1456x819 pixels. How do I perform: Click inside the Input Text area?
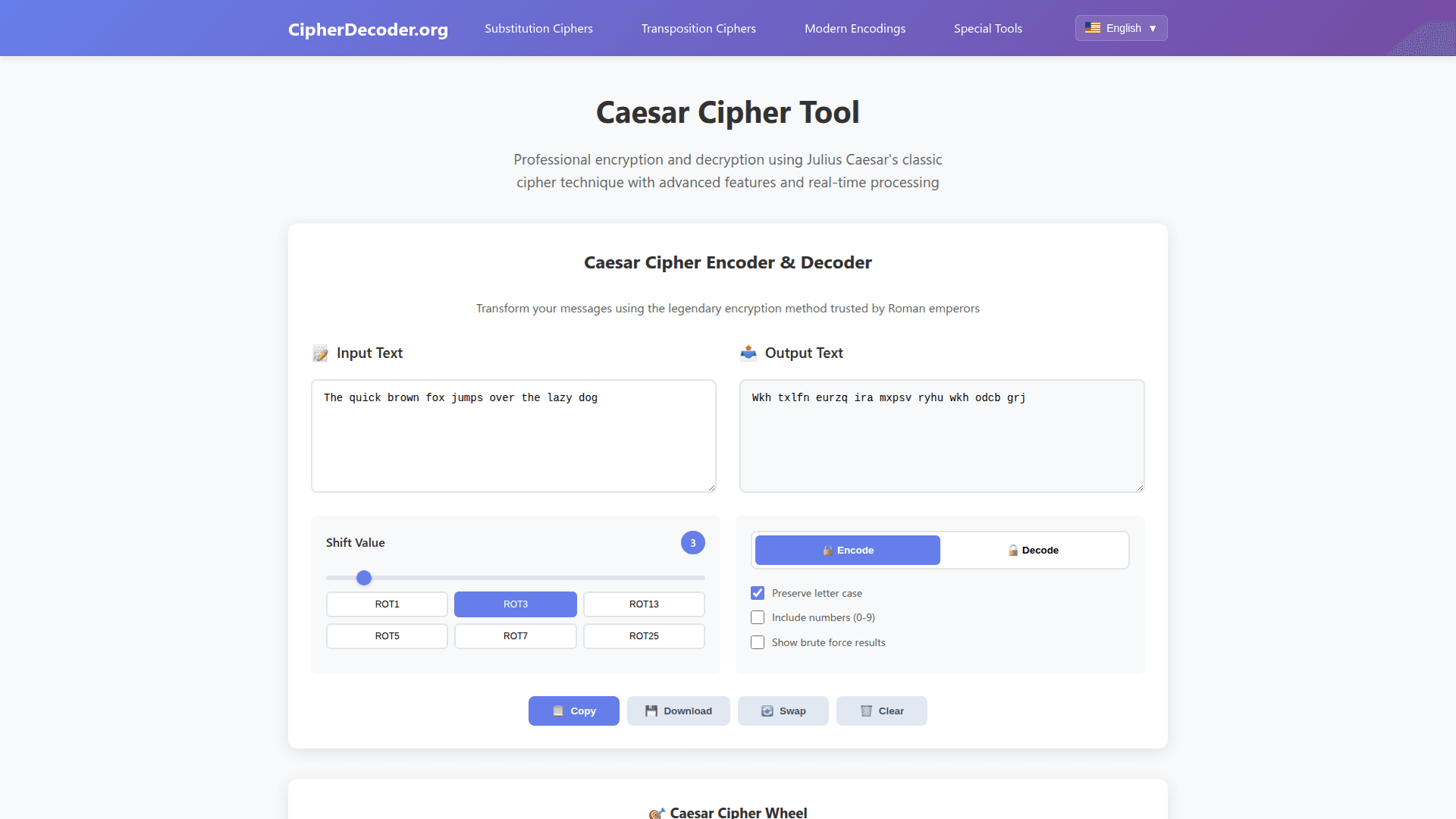coord(513,435)
